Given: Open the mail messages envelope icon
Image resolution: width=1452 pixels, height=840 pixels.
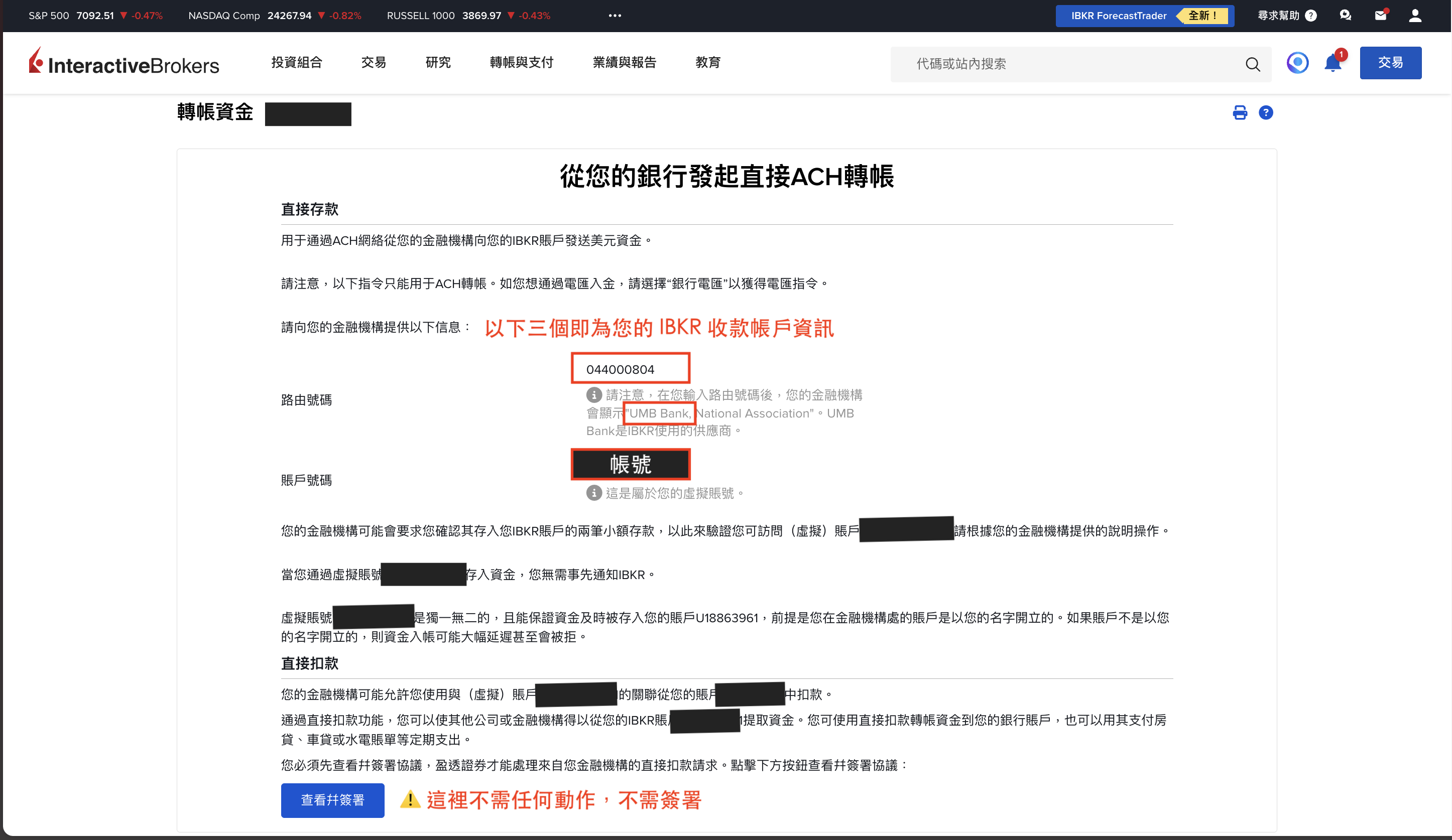Looking at the screenshot, I should [1380, 16].
